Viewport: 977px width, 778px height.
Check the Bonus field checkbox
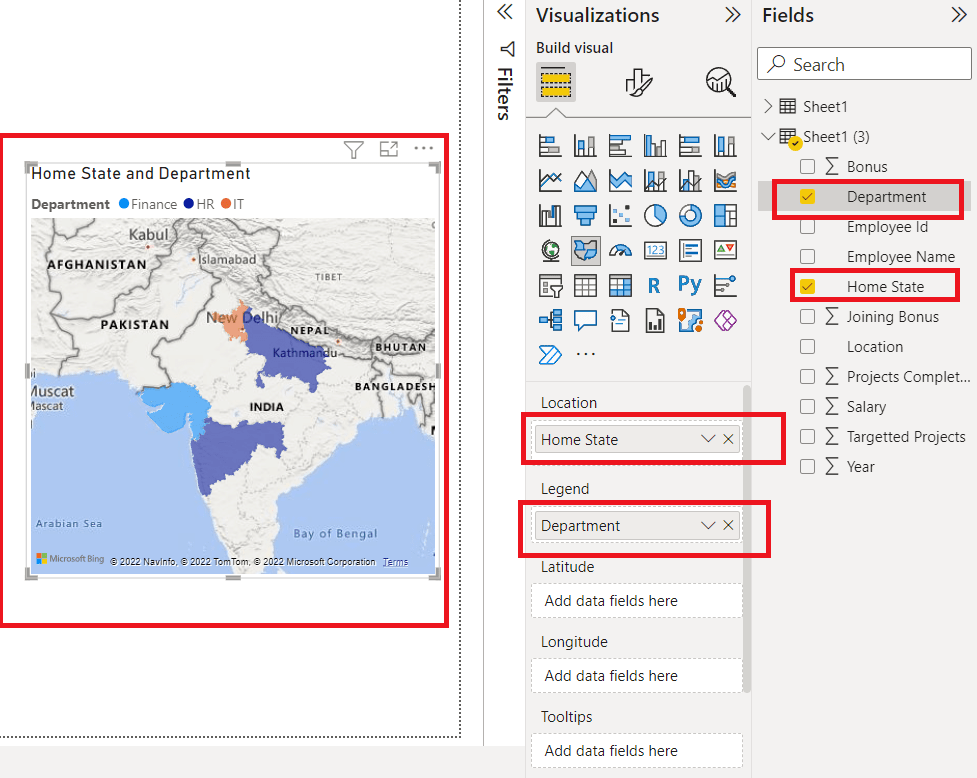tap(807, 166)
